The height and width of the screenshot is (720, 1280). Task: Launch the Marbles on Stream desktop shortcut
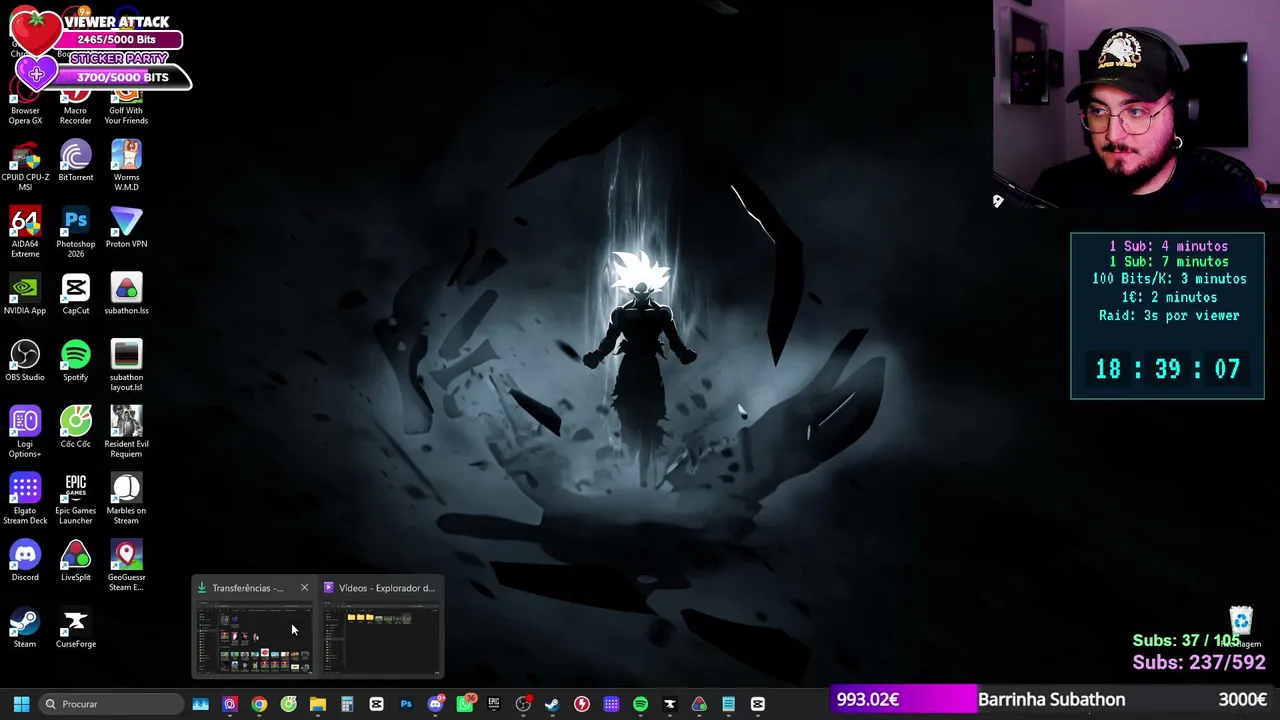(126, 499)
